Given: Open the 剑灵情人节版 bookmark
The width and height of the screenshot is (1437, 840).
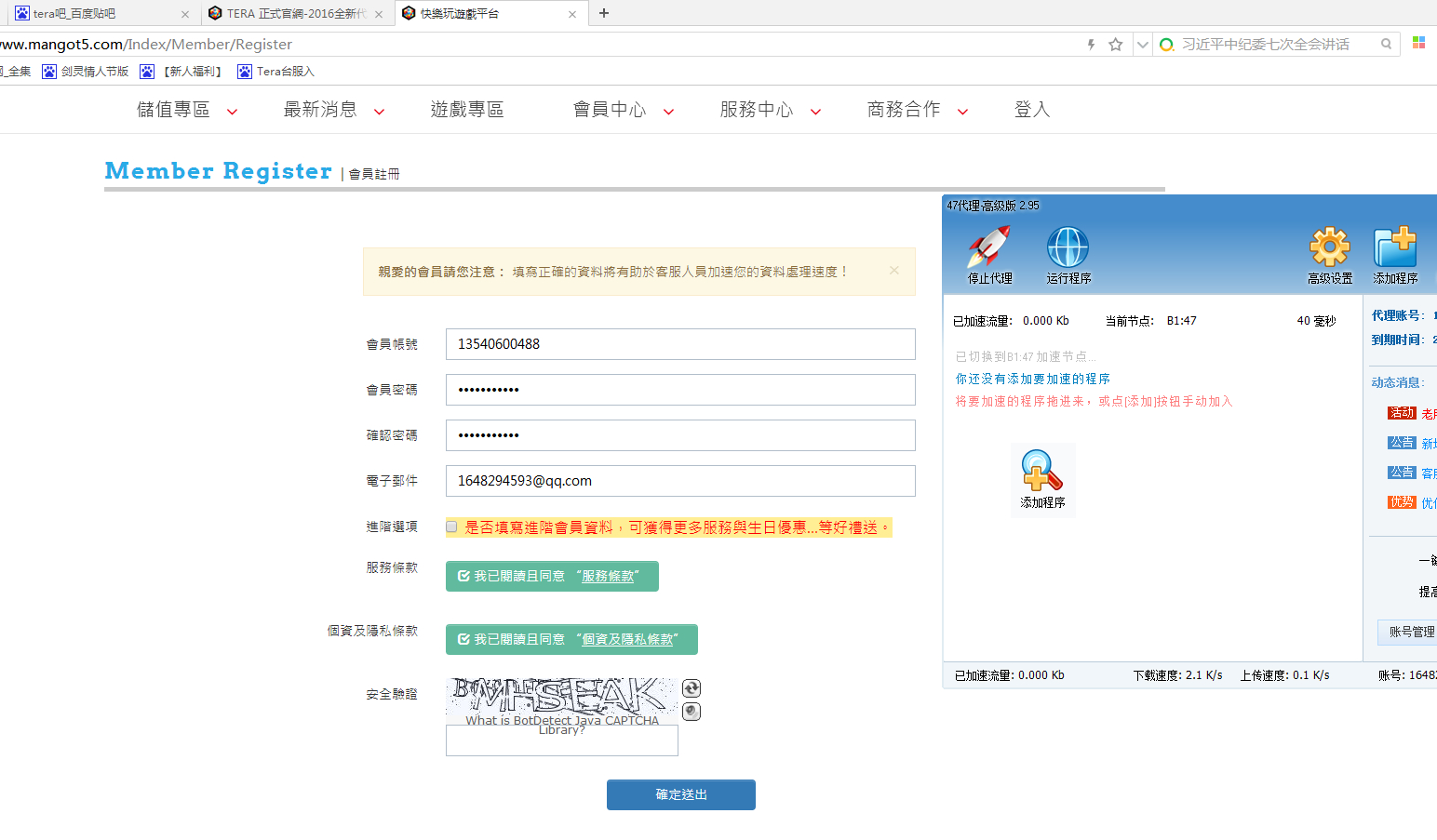Looking at the screenshot, I should [x=86, y=72].
